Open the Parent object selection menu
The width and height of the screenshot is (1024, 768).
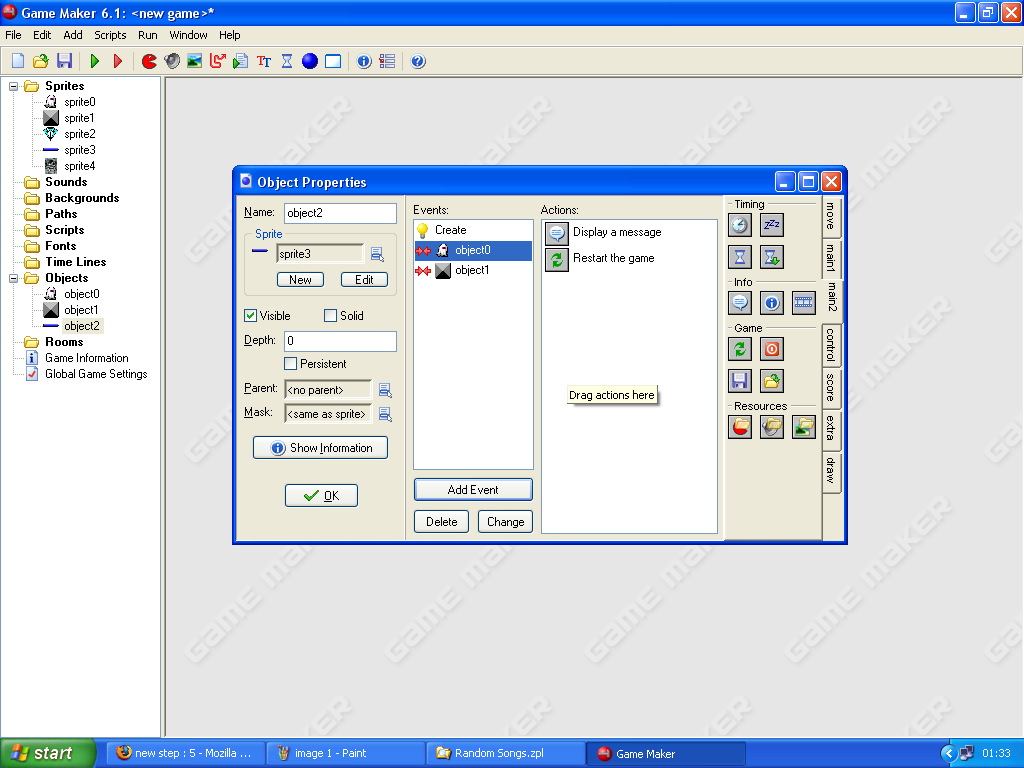click(x=385, y=391)
